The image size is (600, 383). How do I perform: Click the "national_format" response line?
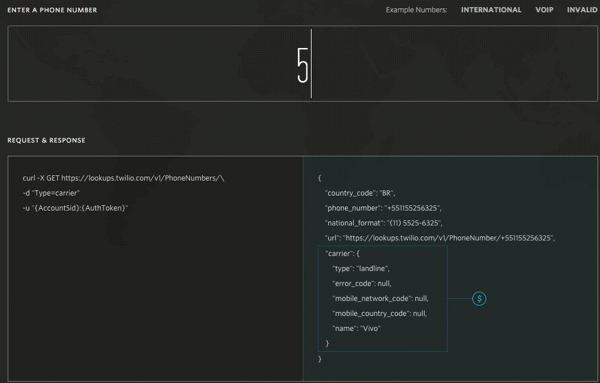[383, 223]
